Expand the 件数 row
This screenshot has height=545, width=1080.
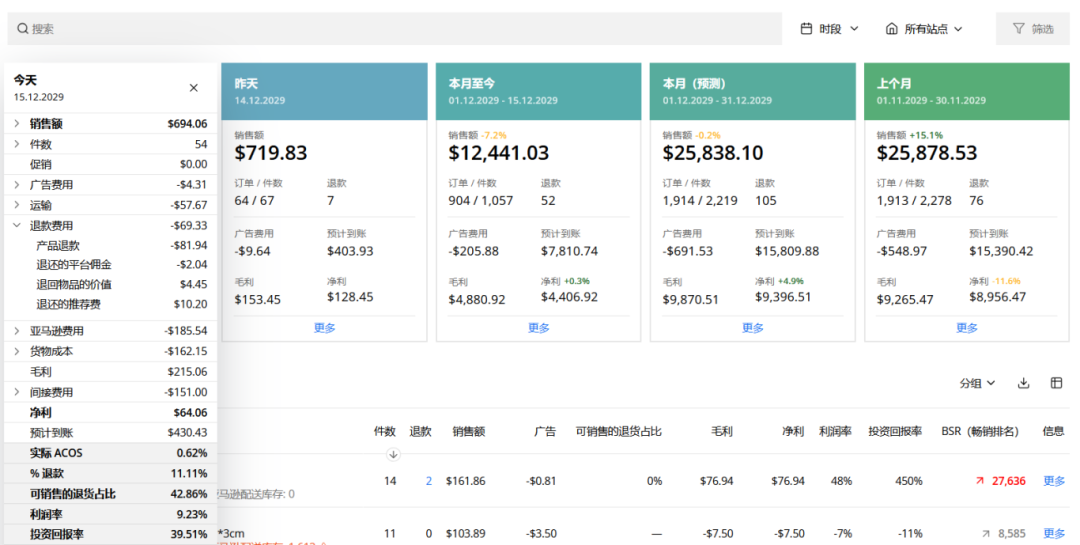coord(17,144)
